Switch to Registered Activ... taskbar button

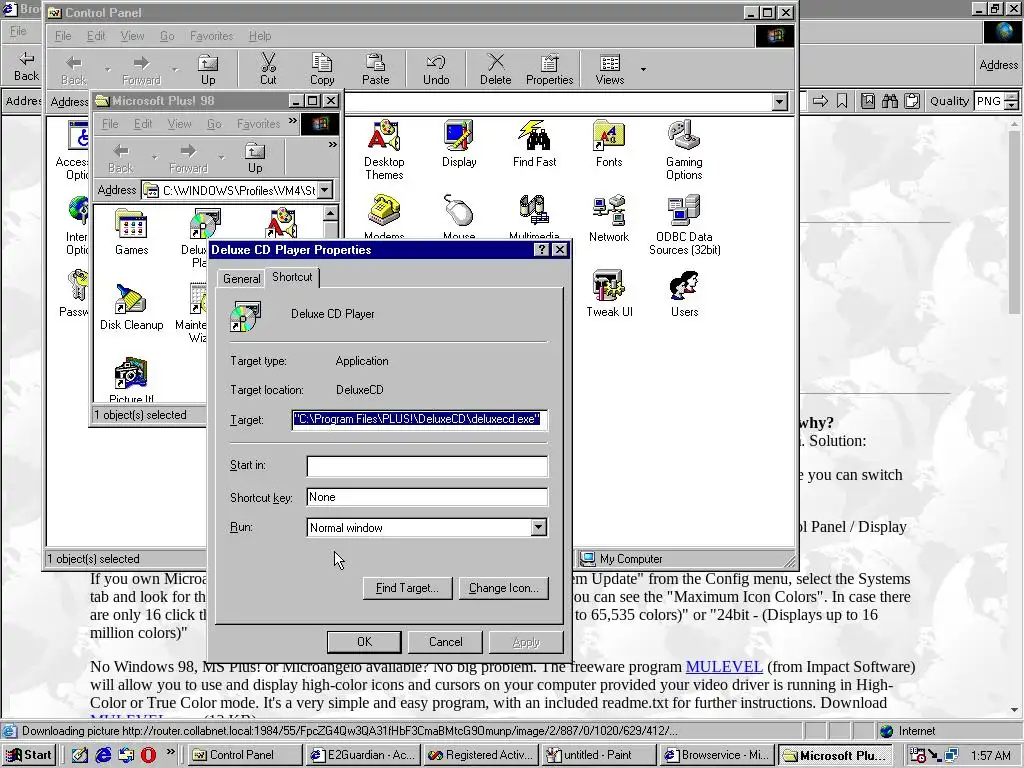(x=481, y=755)
